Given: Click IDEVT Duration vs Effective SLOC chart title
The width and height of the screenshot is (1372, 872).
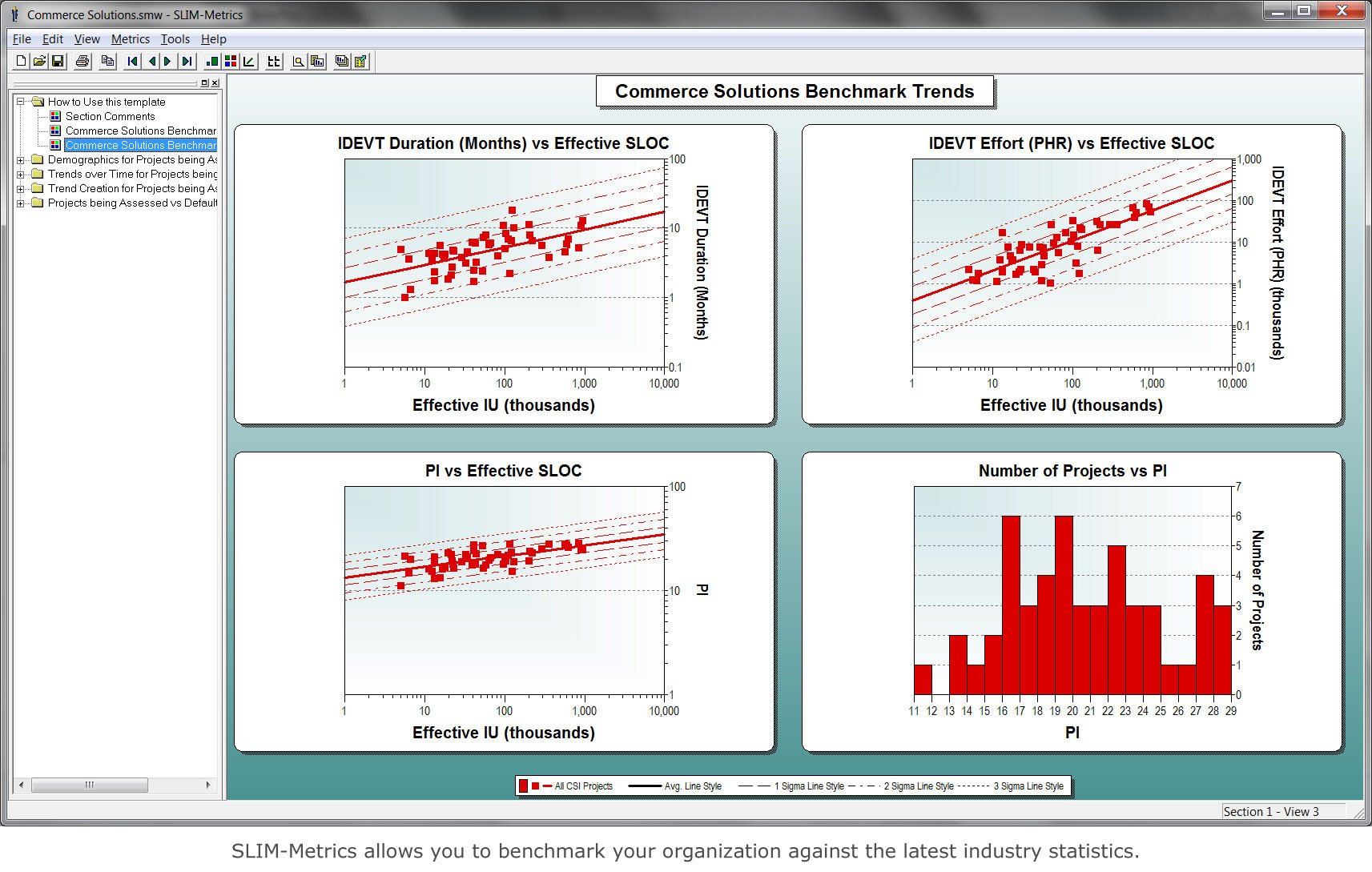Looking at the screenshot, I should pyautogui.click(x=503, y=143).
